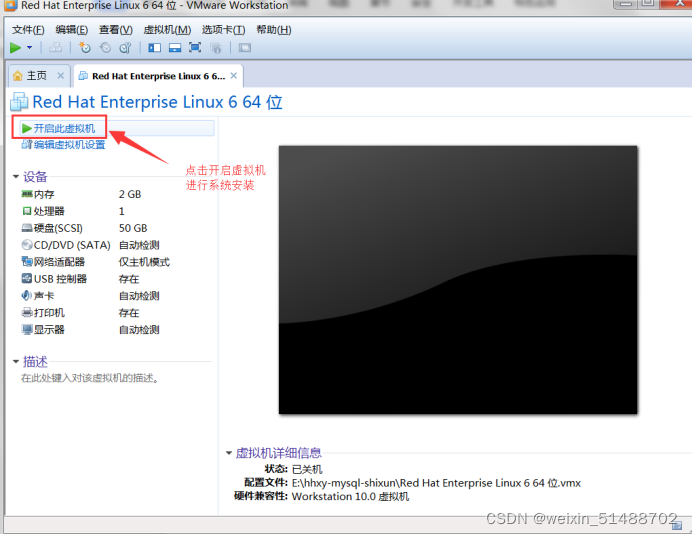Toggle the thumbnail bar view icon
Screen dimensions: 692x535
[x=175, y=48]
